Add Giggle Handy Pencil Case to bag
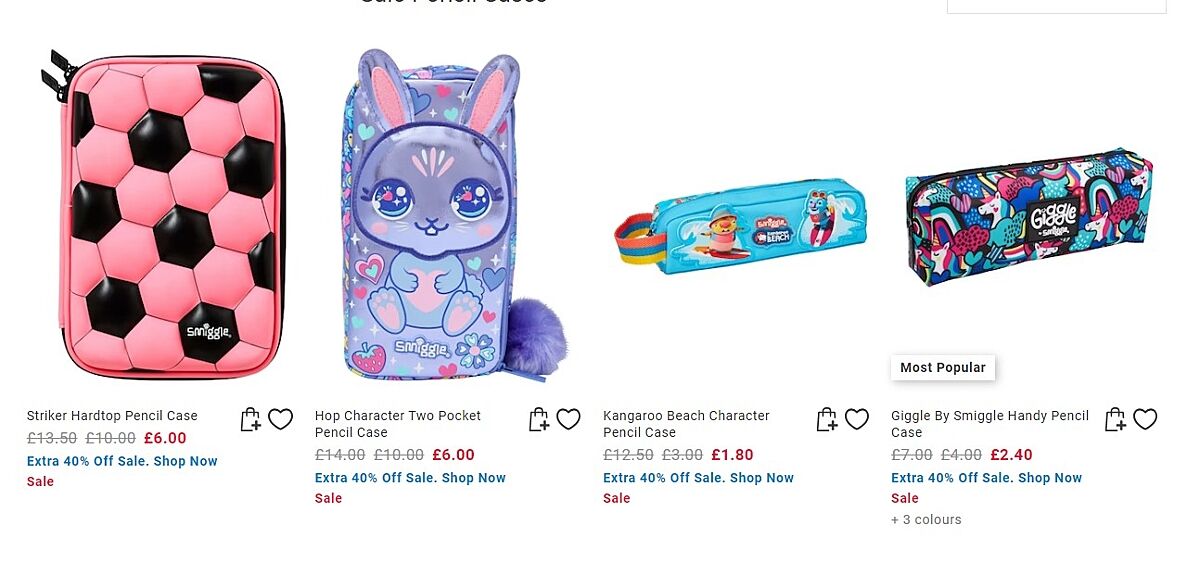Image resolution: width=1200 pixels, height=564 pixels. tap(1114, 420)
